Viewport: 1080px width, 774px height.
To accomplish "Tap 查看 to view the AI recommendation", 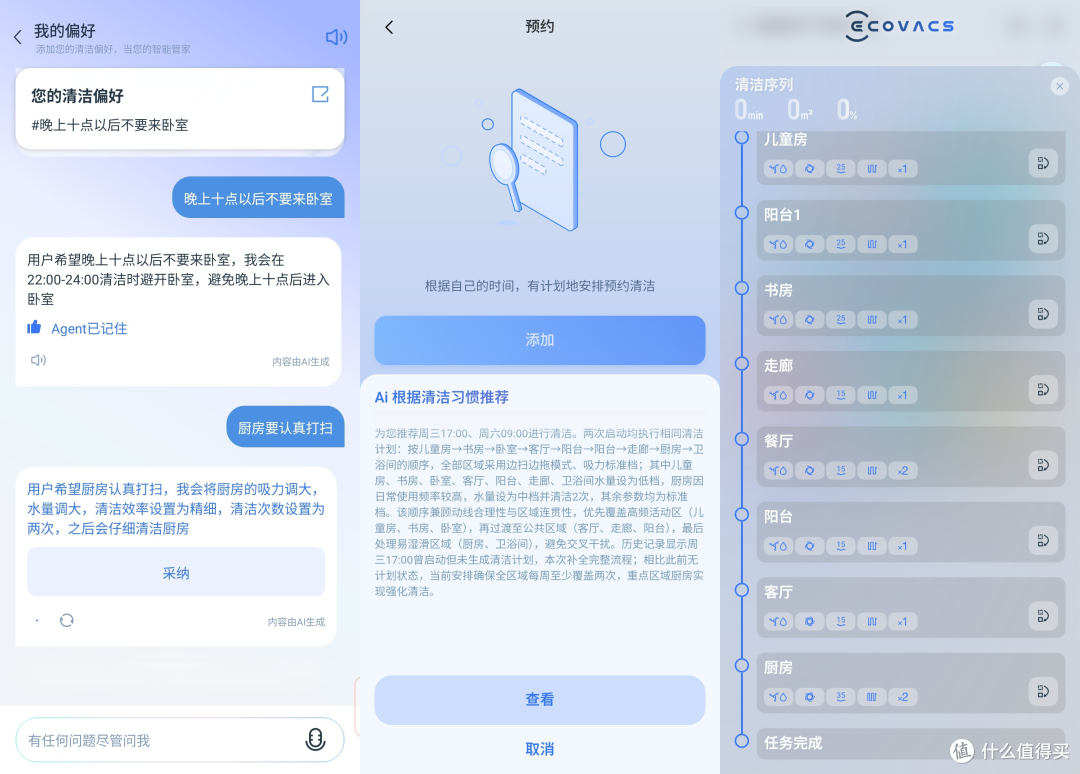I will point(540,700).
